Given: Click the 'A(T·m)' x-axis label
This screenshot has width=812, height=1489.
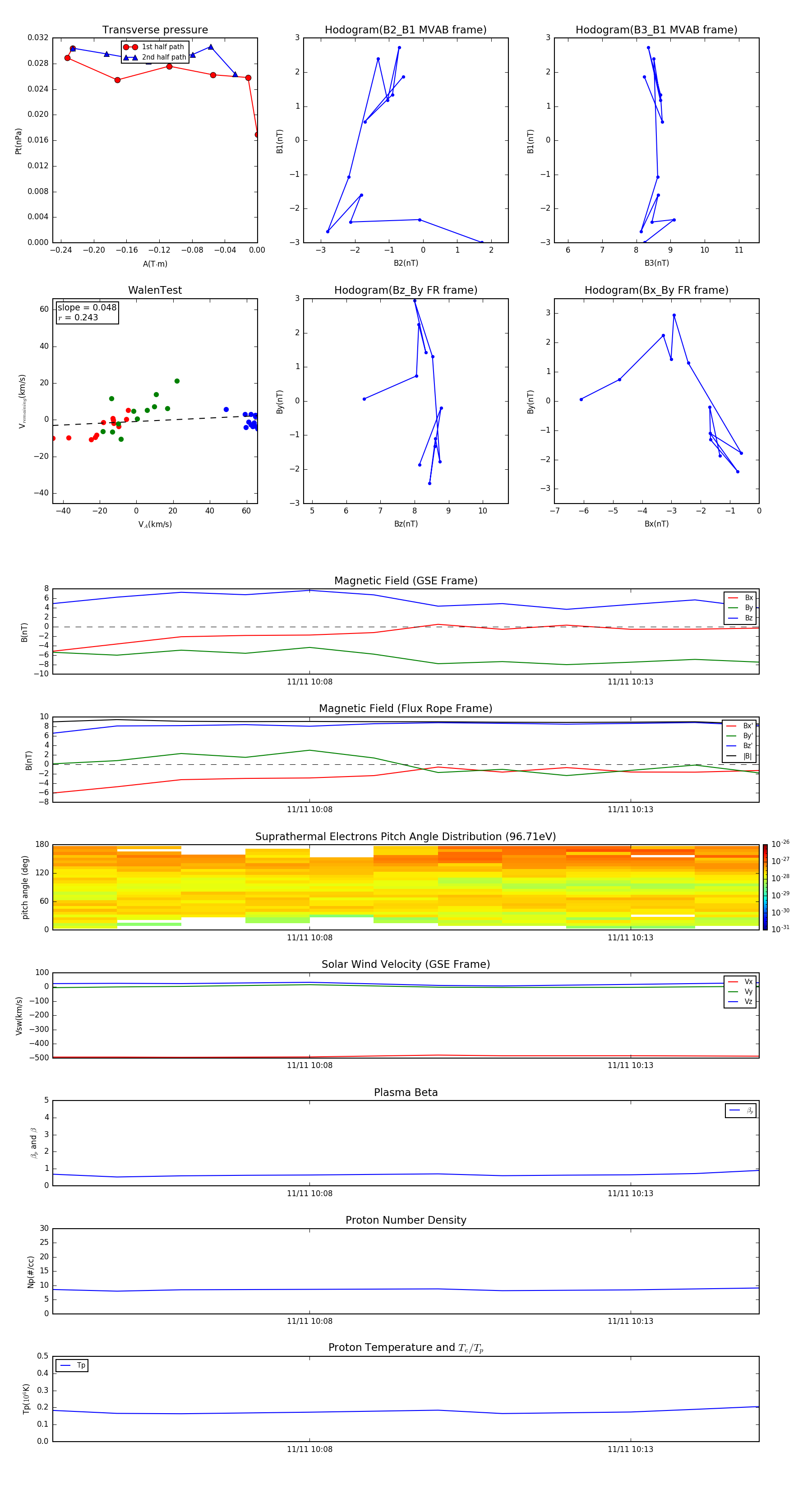Looking at the screenshot, I should point(155,264).
